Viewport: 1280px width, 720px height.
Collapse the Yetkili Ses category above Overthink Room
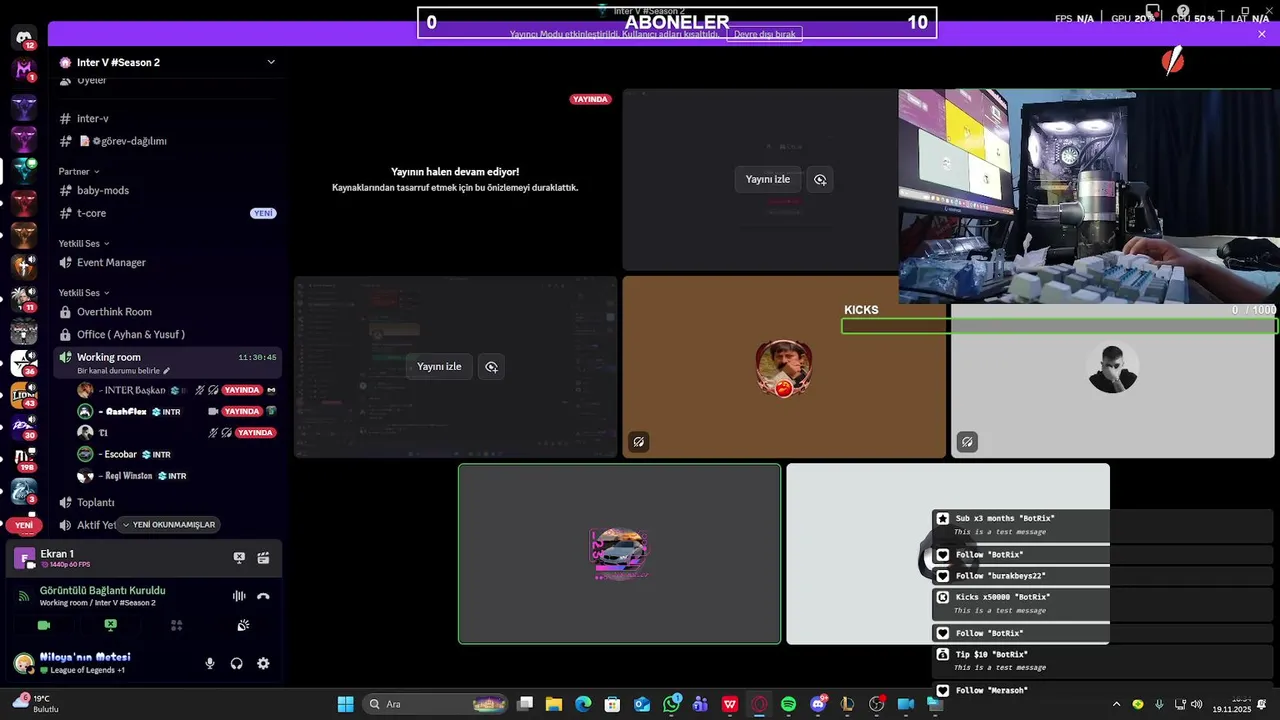[83, 293]
